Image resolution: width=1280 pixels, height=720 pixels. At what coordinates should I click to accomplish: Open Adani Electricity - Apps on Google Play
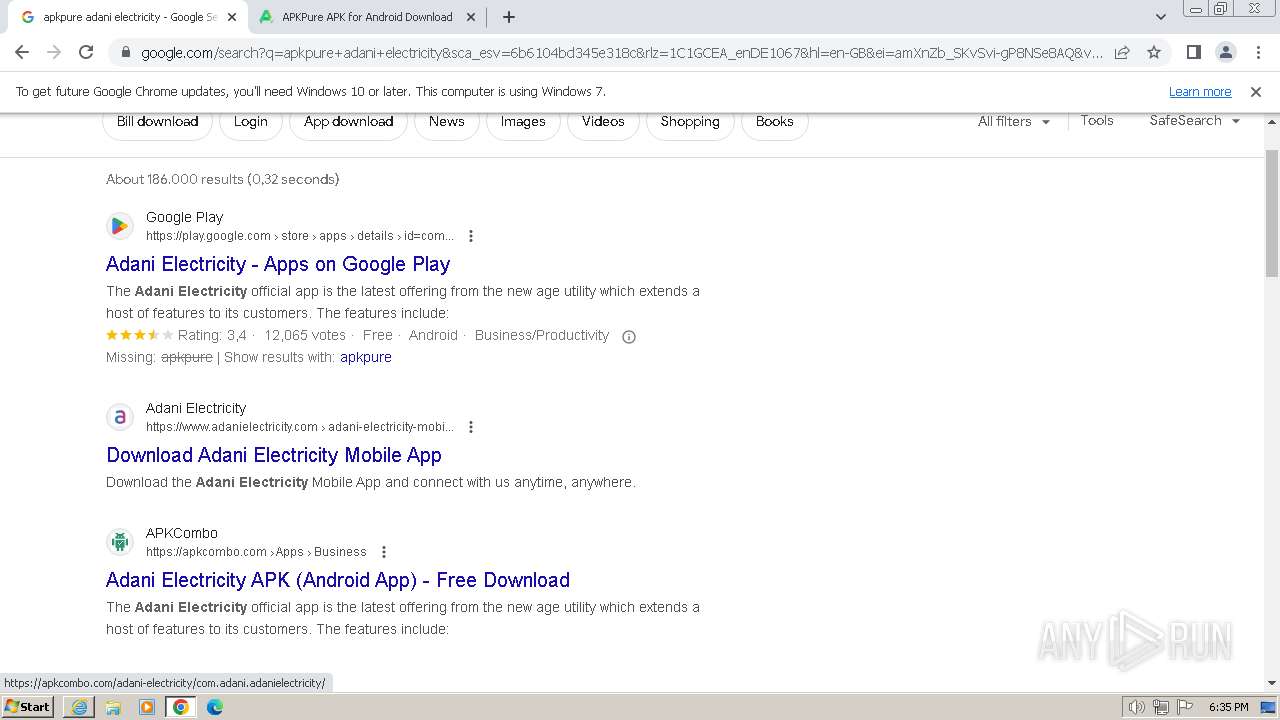[278, 264]
